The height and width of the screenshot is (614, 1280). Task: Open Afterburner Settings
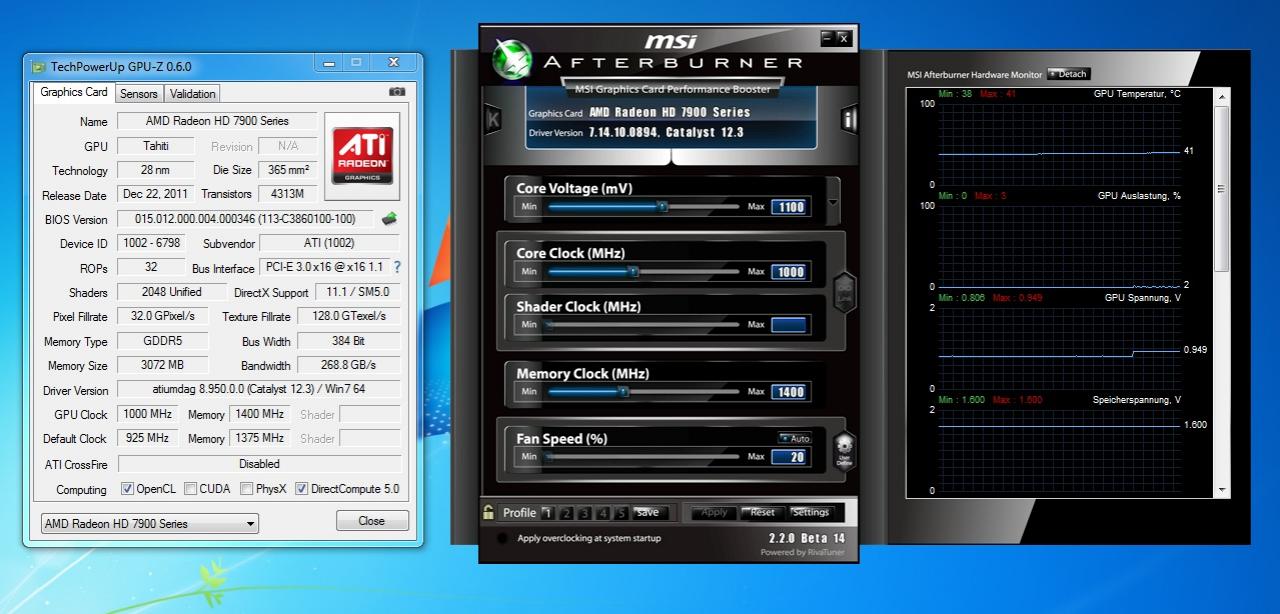point(810,513)
